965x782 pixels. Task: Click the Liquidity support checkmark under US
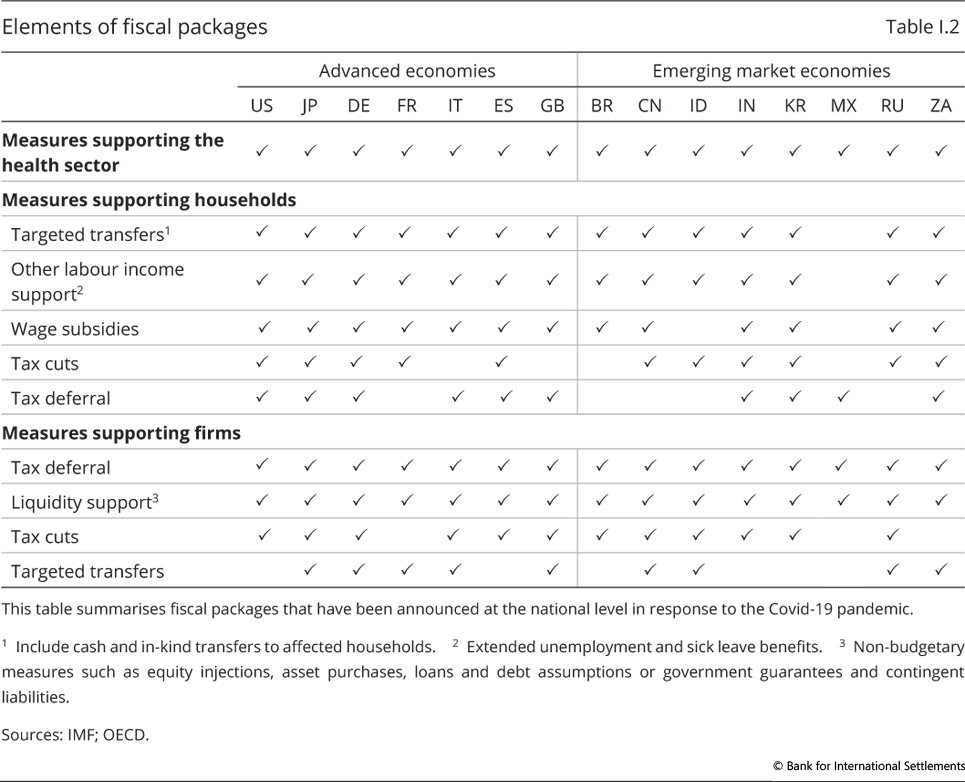click(262, 500)
